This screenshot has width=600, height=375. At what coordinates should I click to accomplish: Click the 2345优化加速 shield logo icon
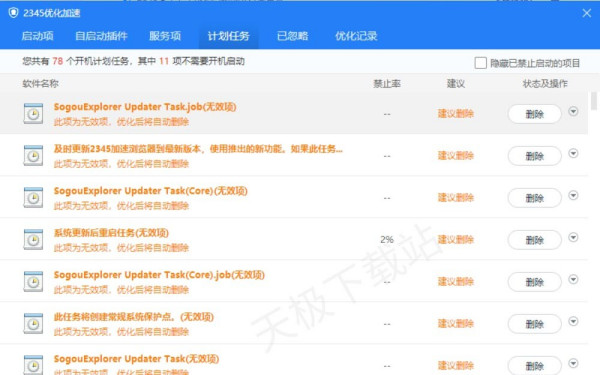(13, 13)
